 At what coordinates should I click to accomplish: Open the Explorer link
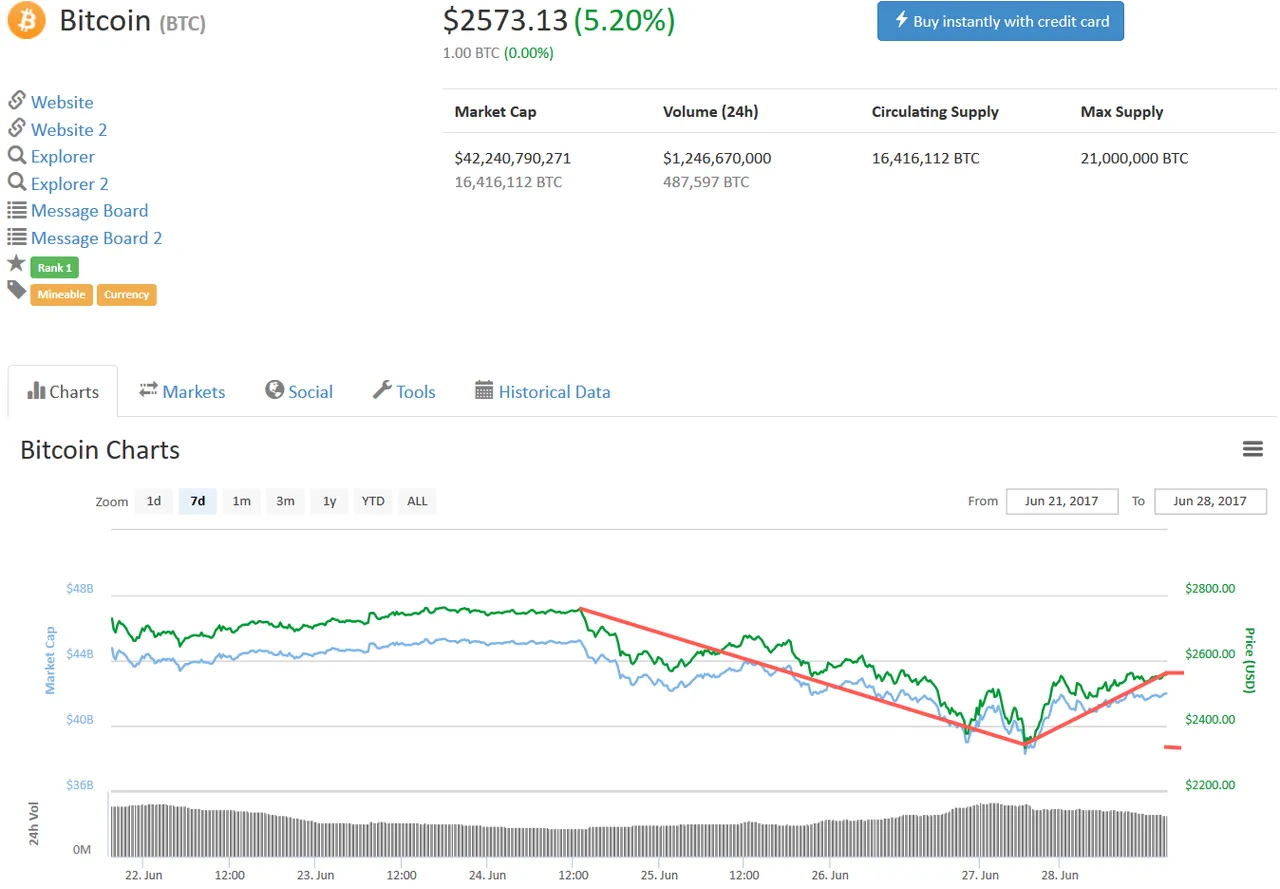point(63,156)
